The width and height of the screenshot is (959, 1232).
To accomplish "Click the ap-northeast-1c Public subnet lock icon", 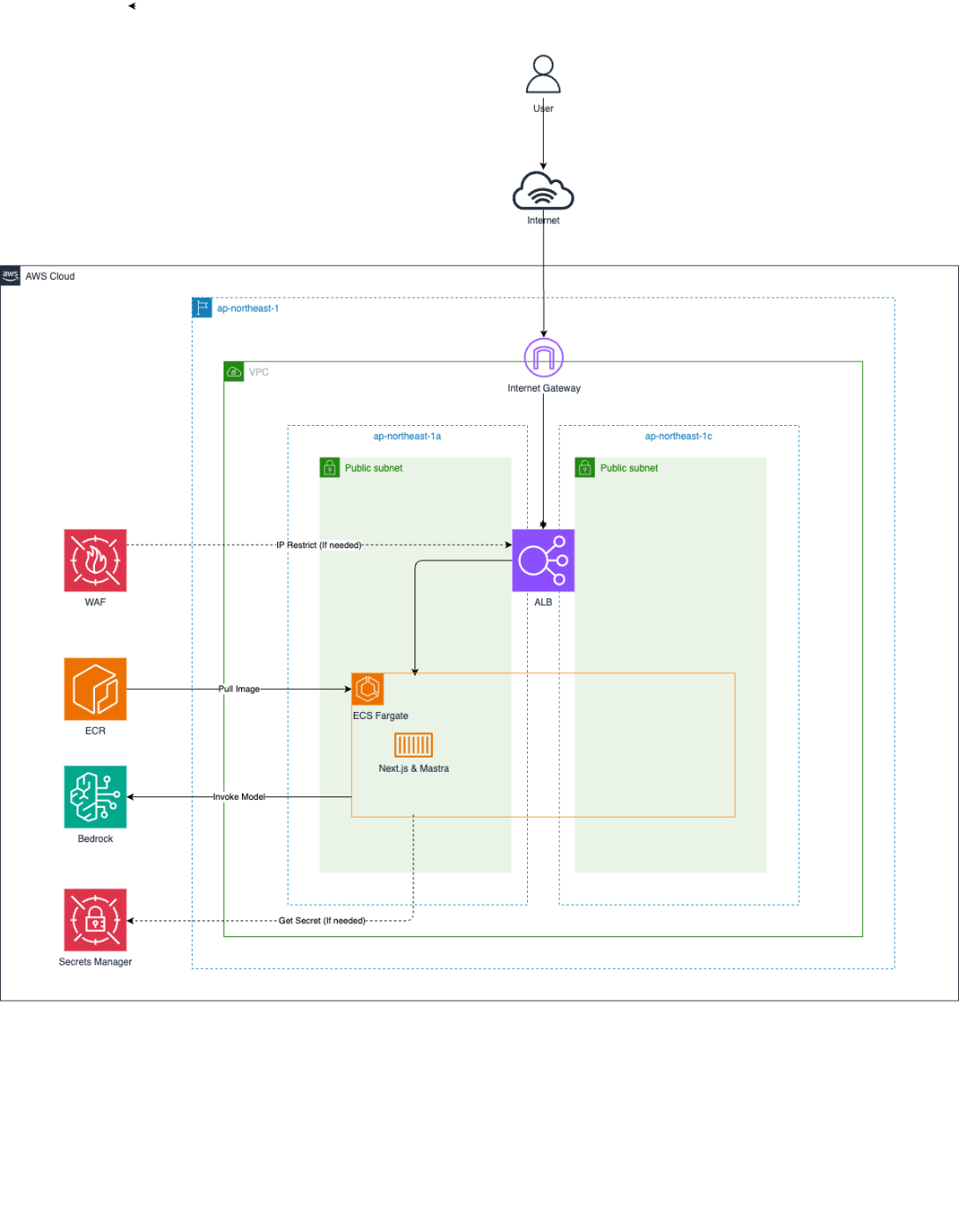I will pyautogui.click(x=585, y=467).
